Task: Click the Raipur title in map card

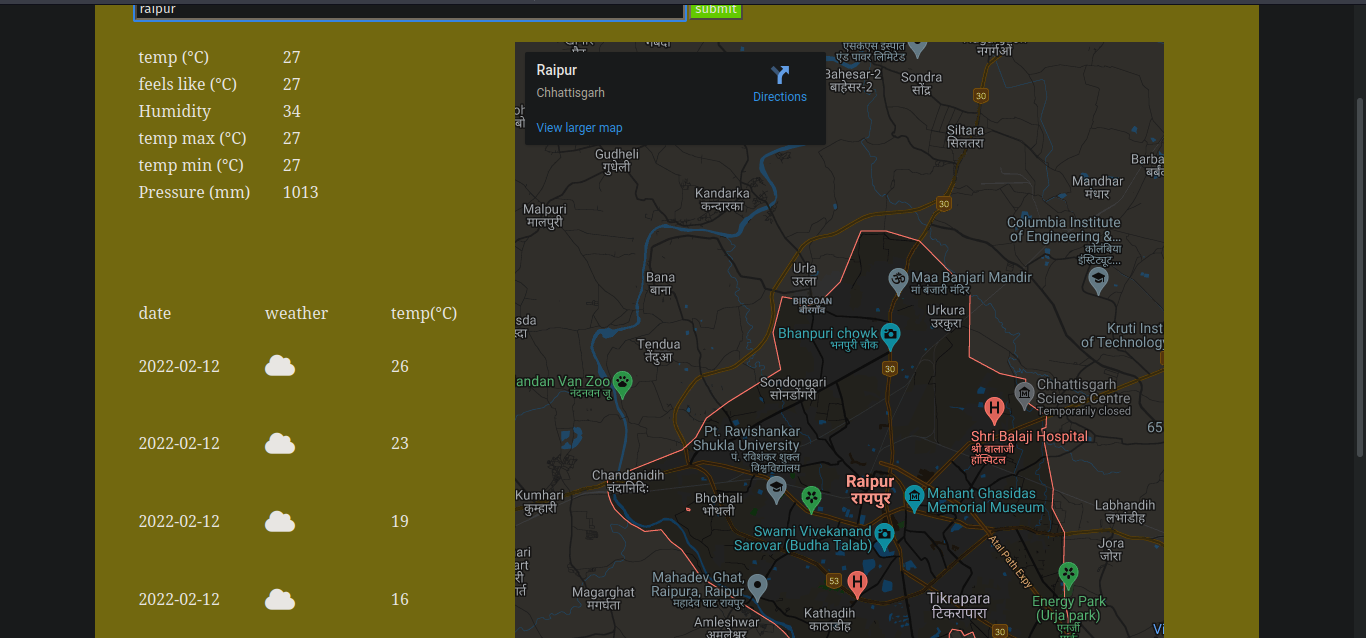Action: (x=557, y=70)
